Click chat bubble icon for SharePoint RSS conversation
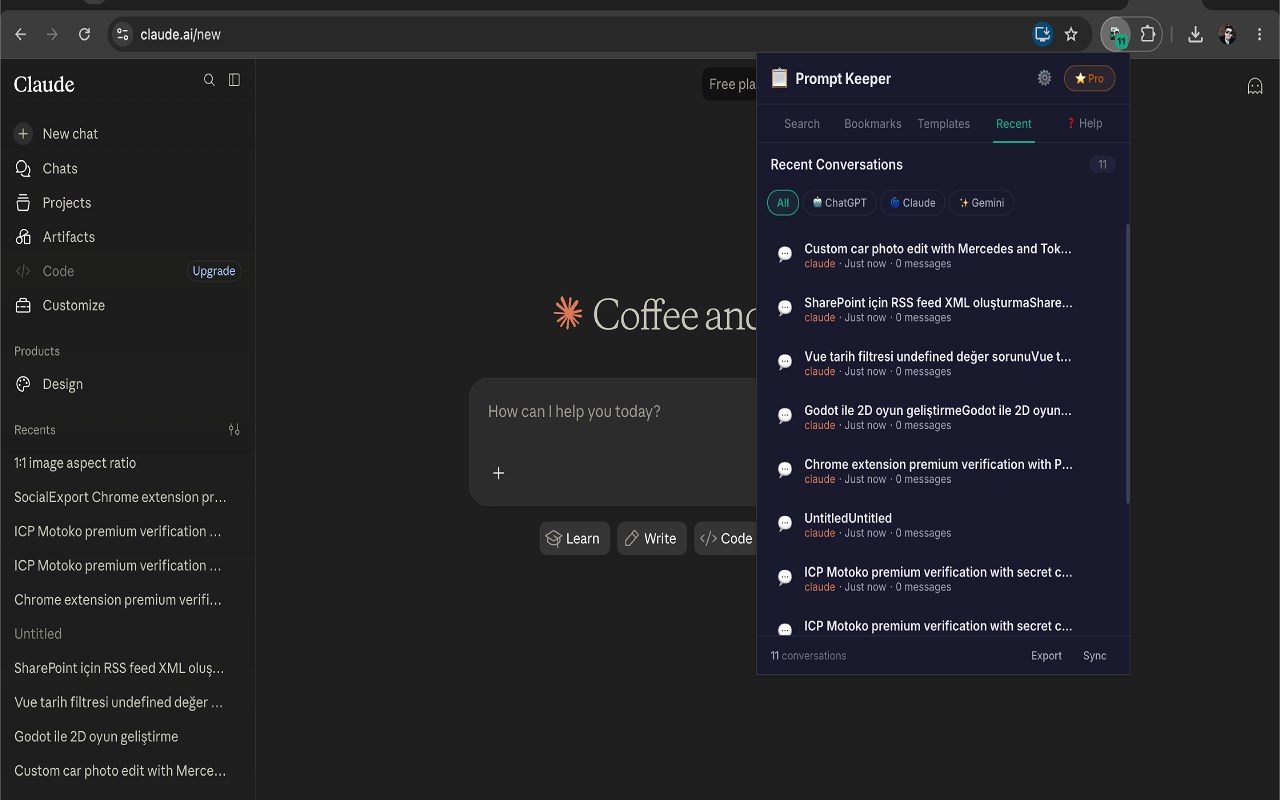 tap(785, 309)
